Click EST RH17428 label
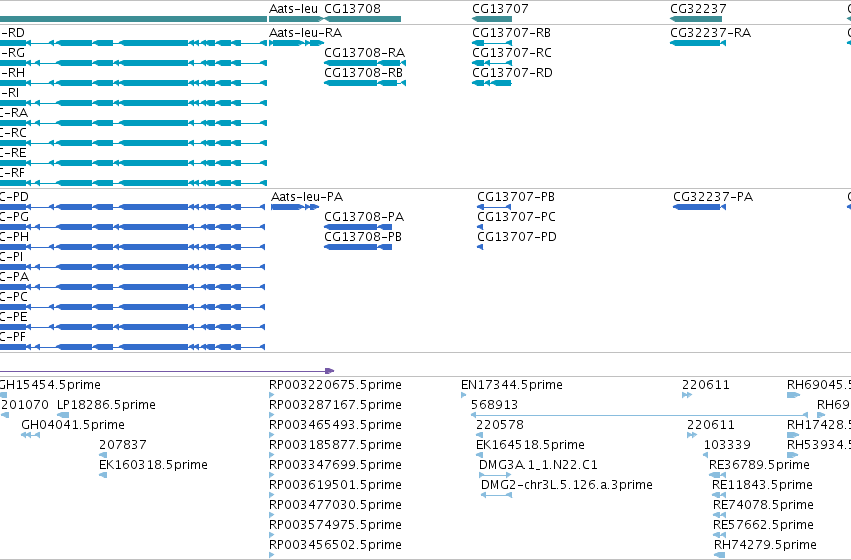The height and width of the screenshot is (560, 851). (818, 424)
